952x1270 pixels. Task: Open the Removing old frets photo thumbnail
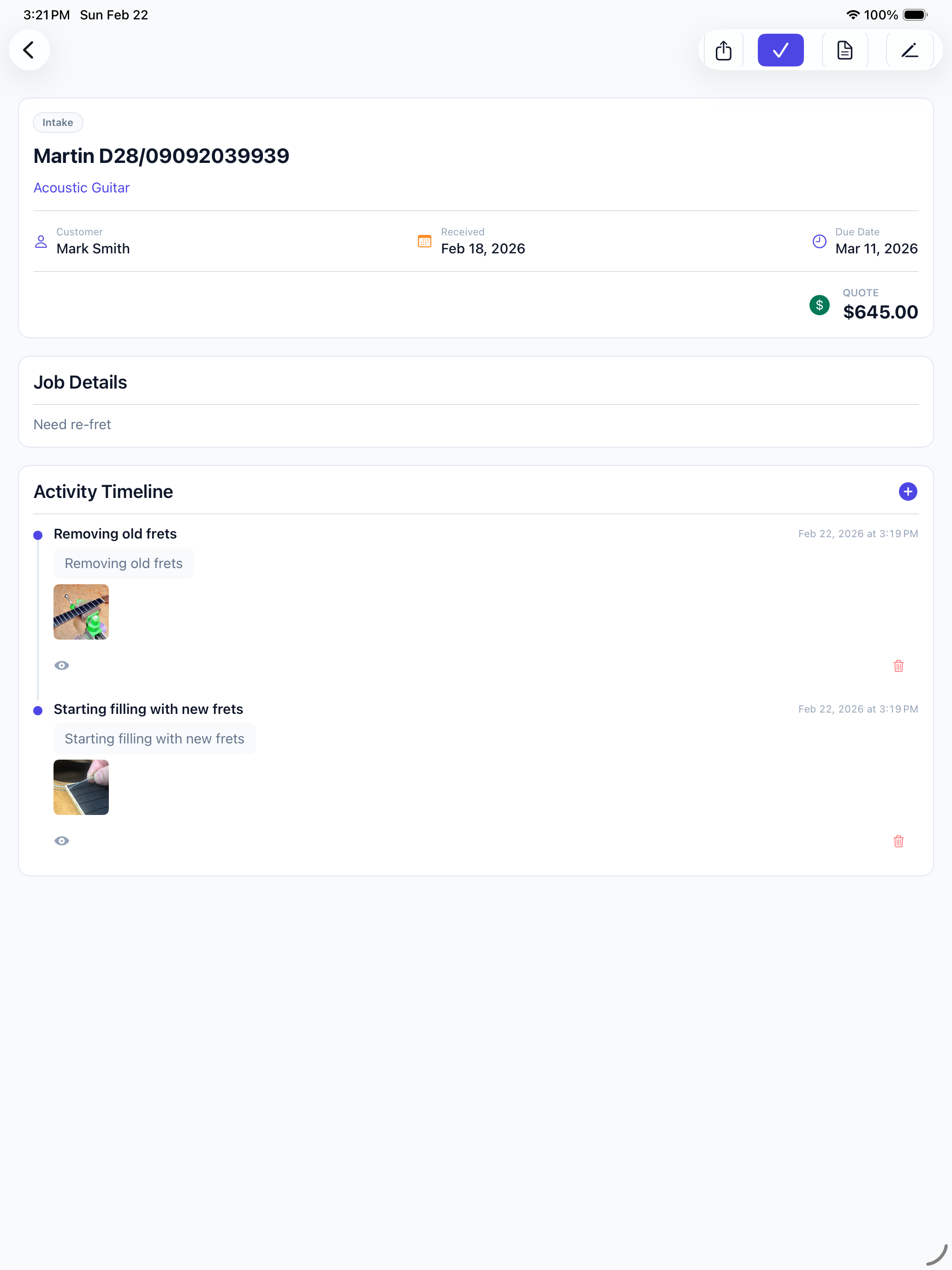click(81, 612)
